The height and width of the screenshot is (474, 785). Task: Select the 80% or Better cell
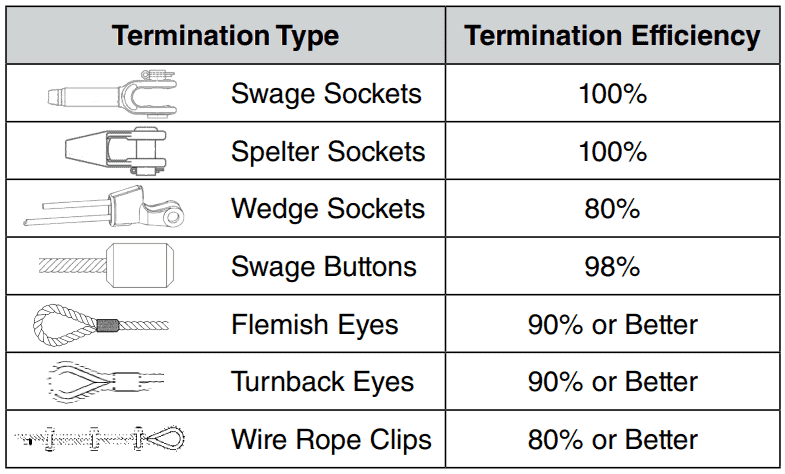[x=612, y=440]
